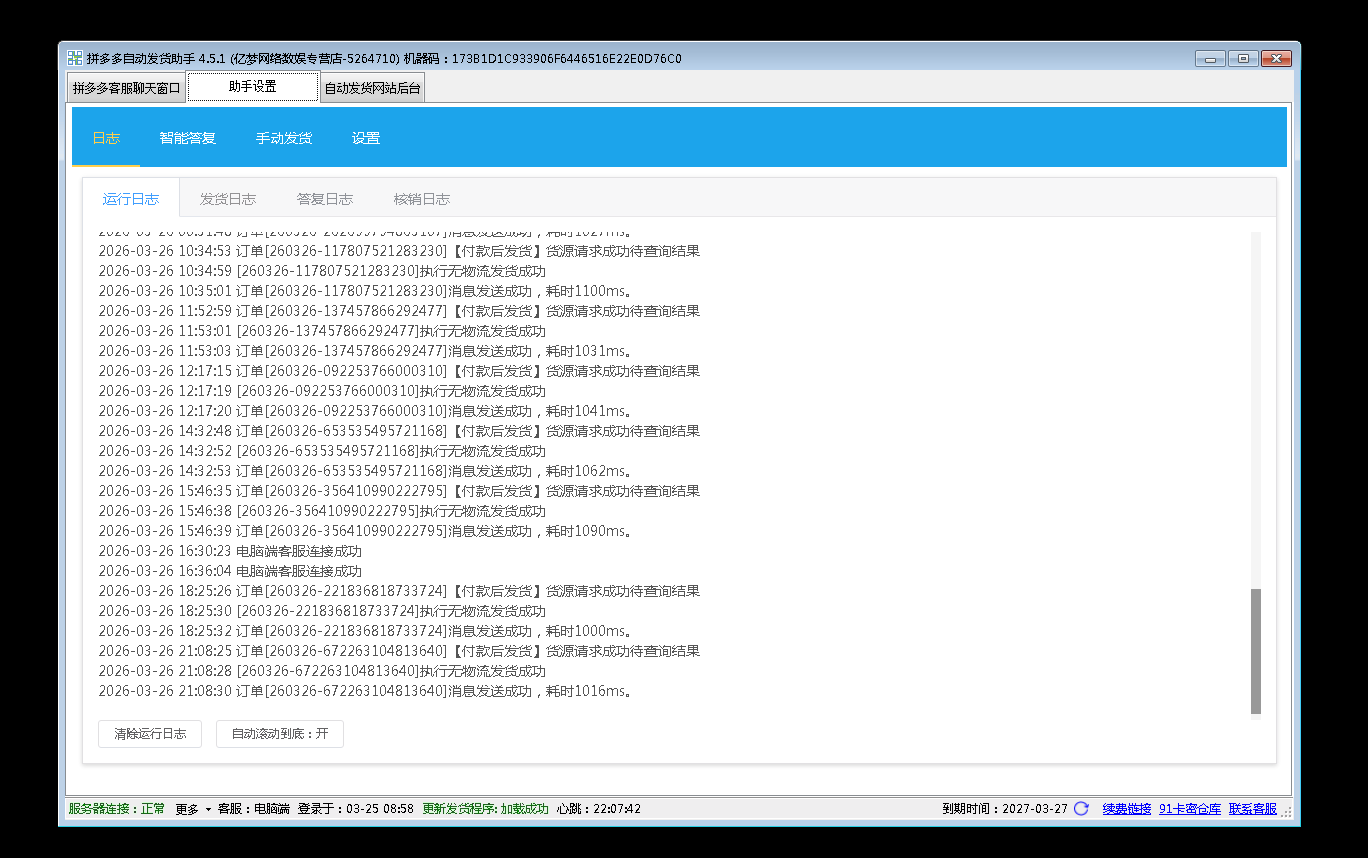Open the 智能答复 section

point(188,138)
